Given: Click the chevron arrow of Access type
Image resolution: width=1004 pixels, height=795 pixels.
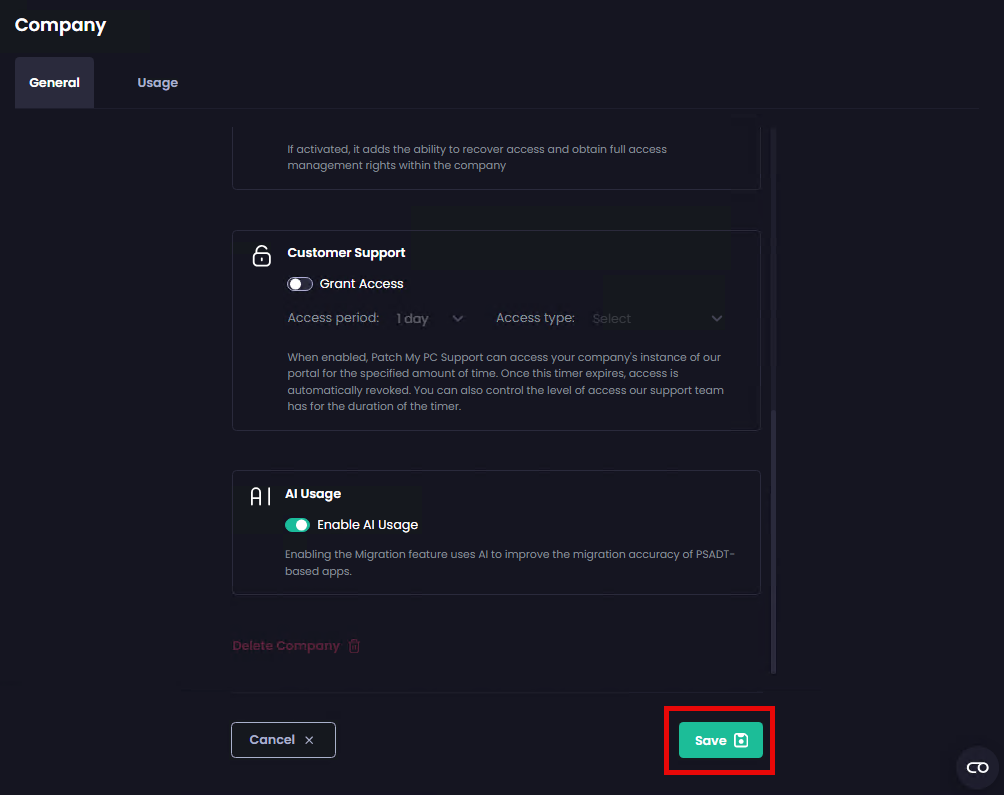Looking at the screenshot, I should (717, 318).
